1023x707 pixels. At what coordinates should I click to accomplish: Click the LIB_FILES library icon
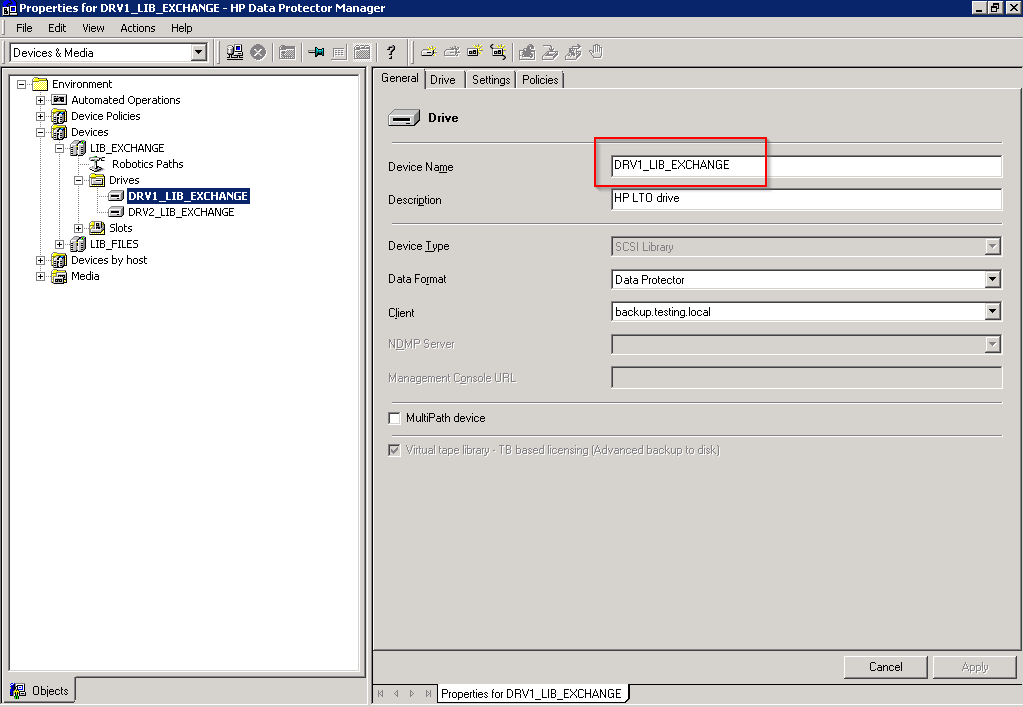tap(78, 244)
